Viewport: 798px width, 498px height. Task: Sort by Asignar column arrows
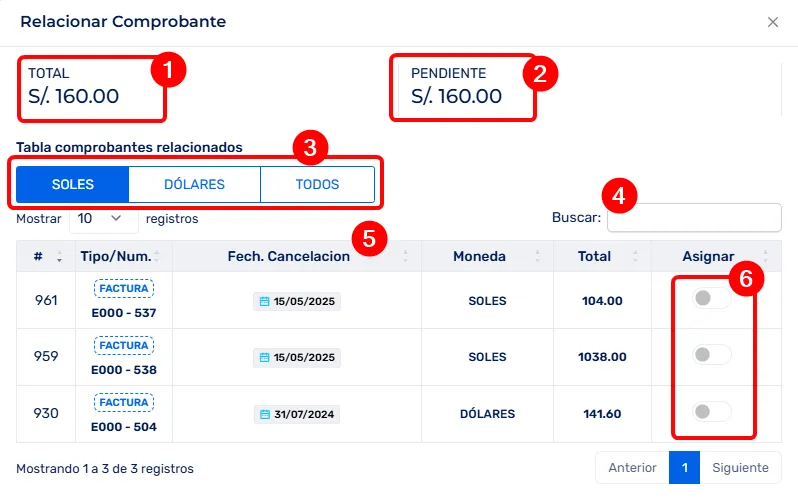pyautogui.click(x=765, y=256)
